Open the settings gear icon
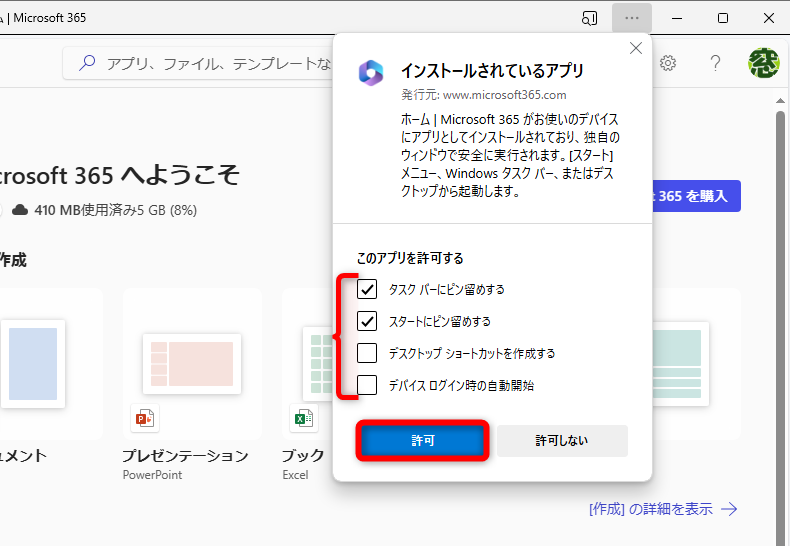The width and height of the screenshot is (790, 546). click(x=668, y=63)
